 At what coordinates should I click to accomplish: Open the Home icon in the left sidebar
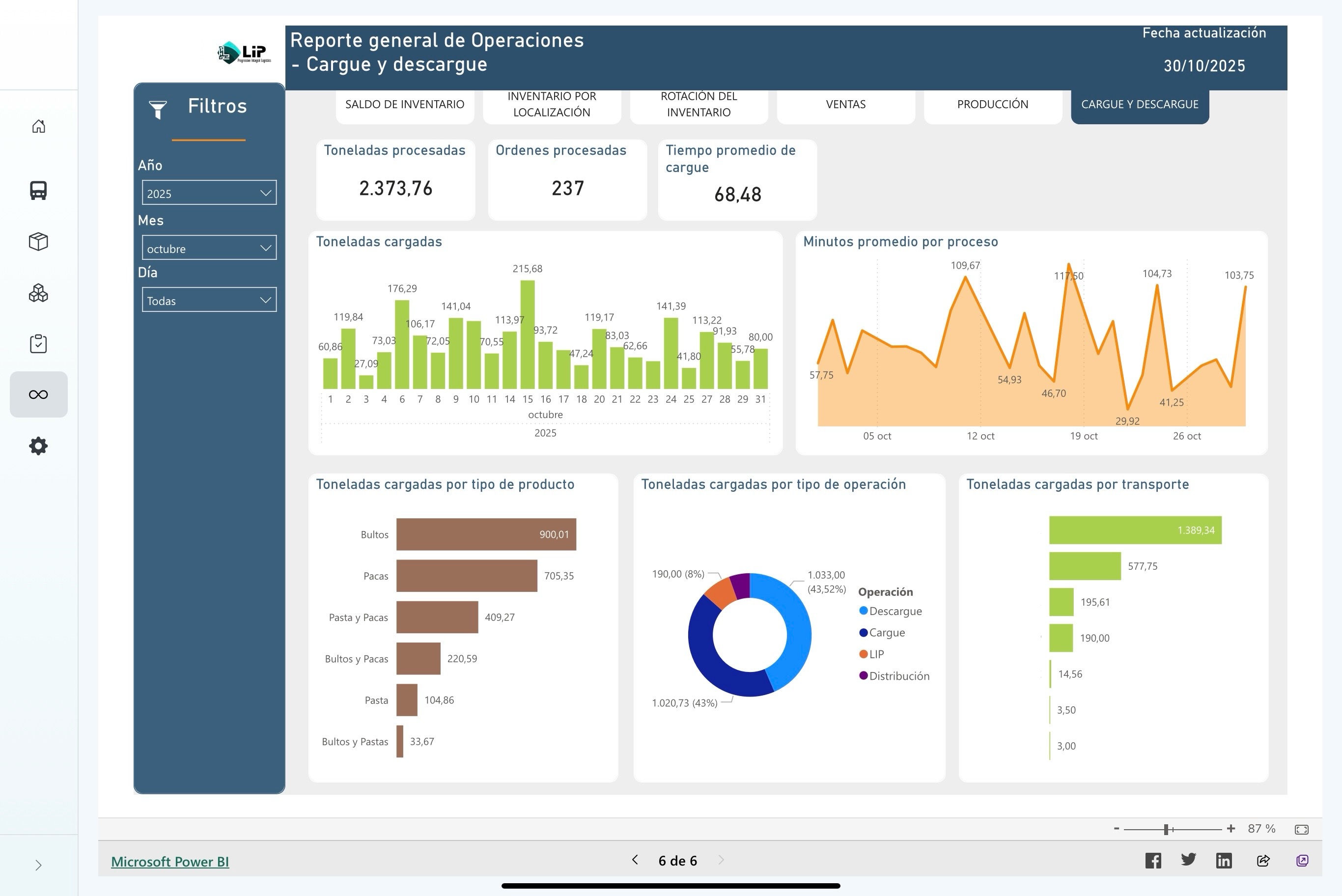38,126
